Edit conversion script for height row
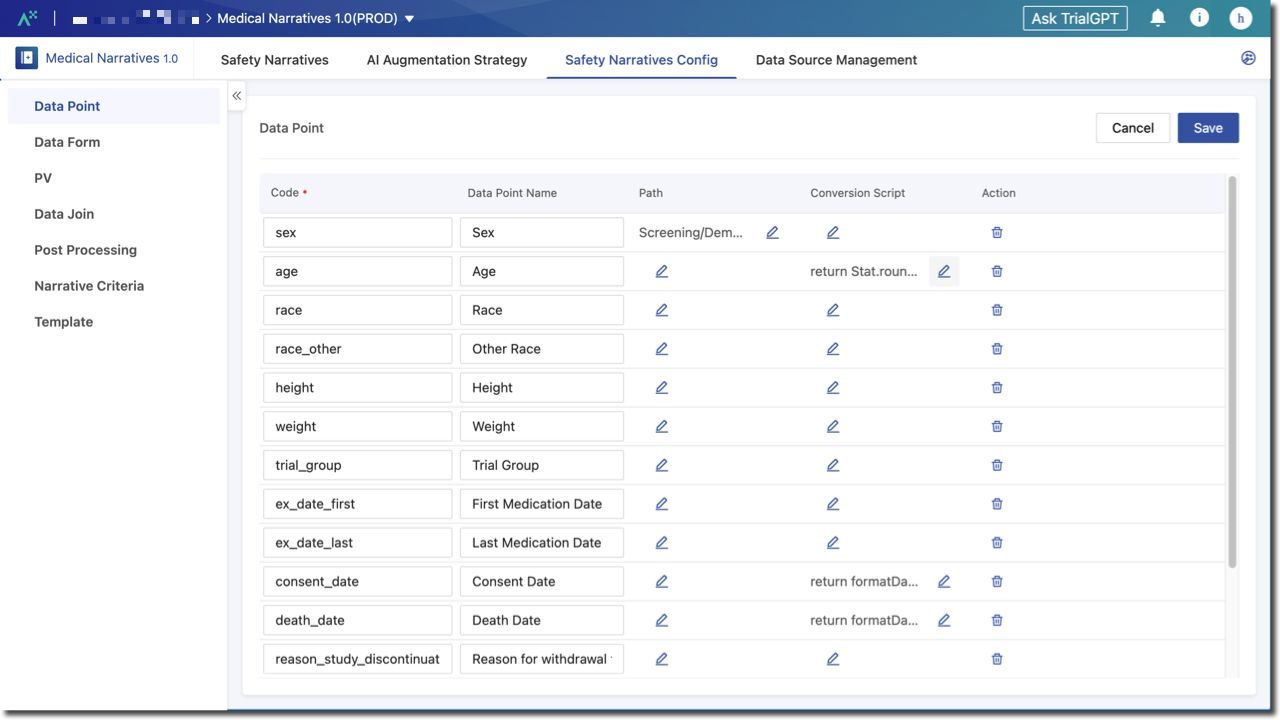Screen dimensions: 1280x720 [833, 388]
